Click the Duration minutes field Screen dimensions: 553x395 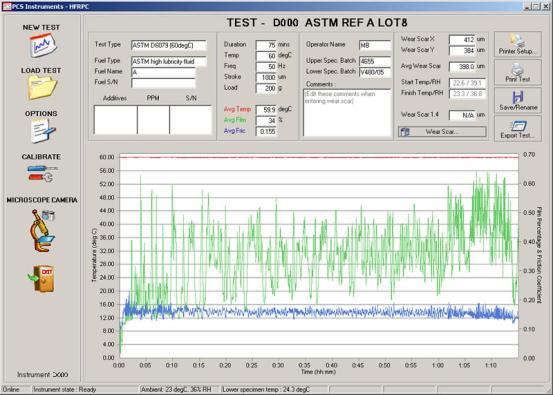(266, 45)
